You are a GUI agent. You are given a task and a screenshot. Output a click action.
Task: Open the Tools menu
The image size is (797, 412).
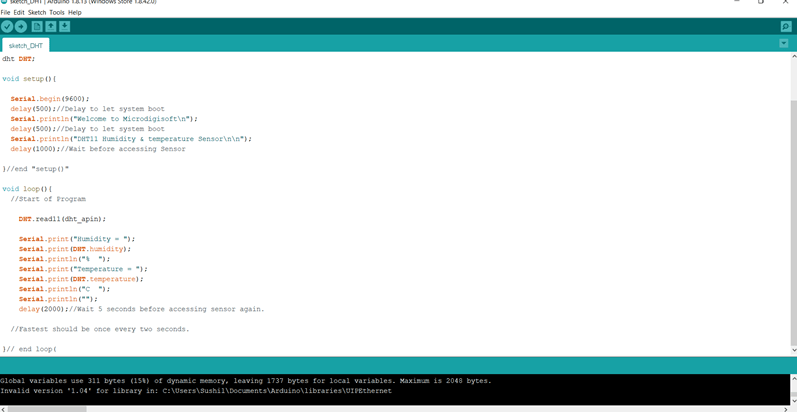[57, 12]
